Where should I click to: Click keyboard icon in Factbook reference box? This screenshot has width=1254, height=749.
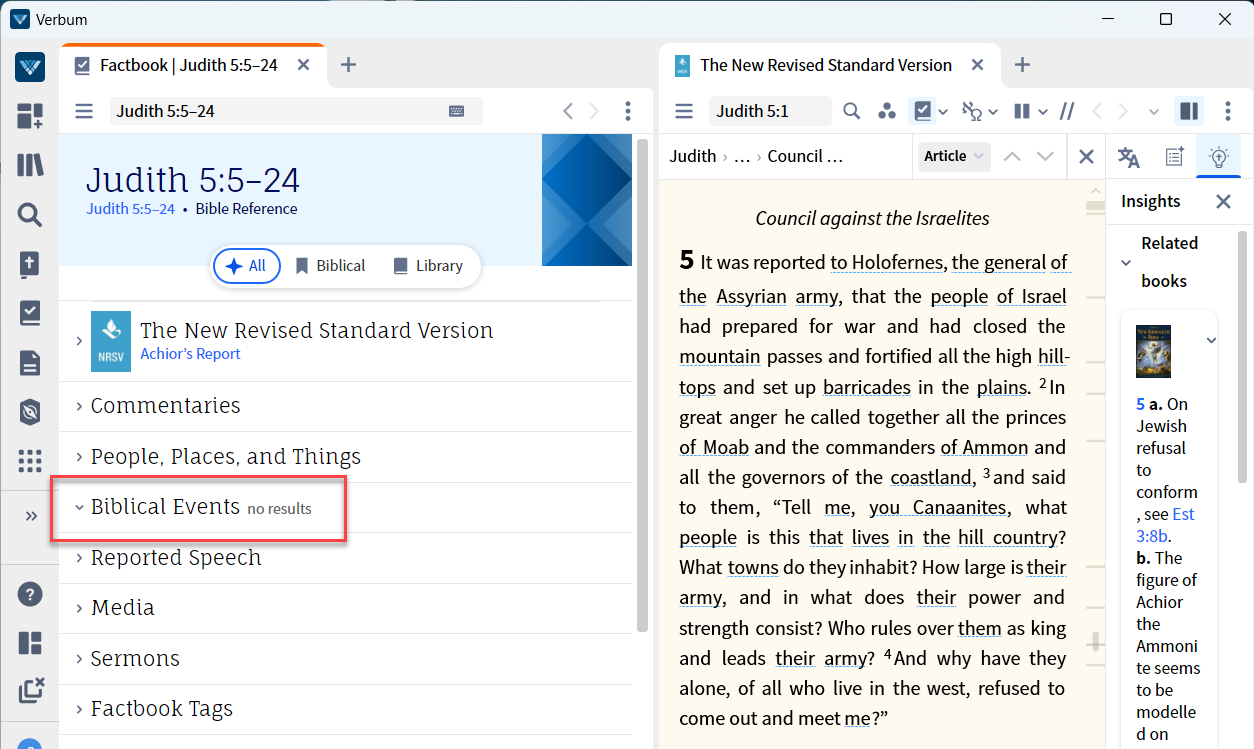click(x=457, y=111)
